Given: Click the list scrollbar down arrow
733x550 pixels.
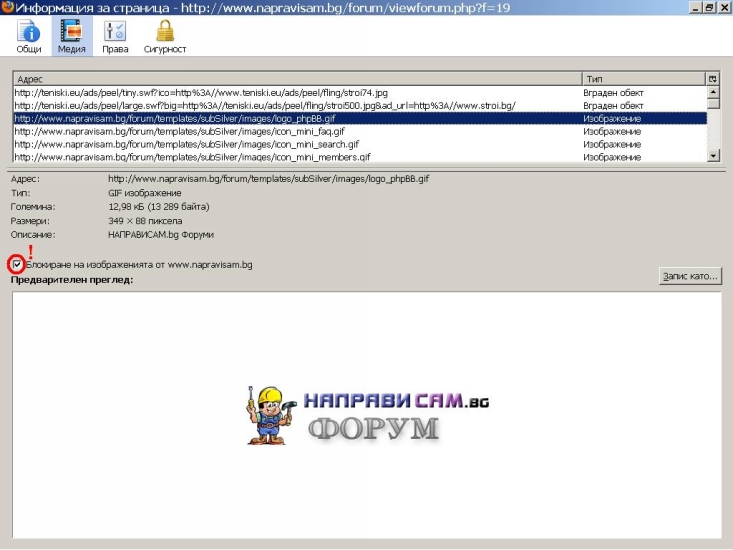Looking at the screenshot, I should pyautogui.click(x=713, y=156).
